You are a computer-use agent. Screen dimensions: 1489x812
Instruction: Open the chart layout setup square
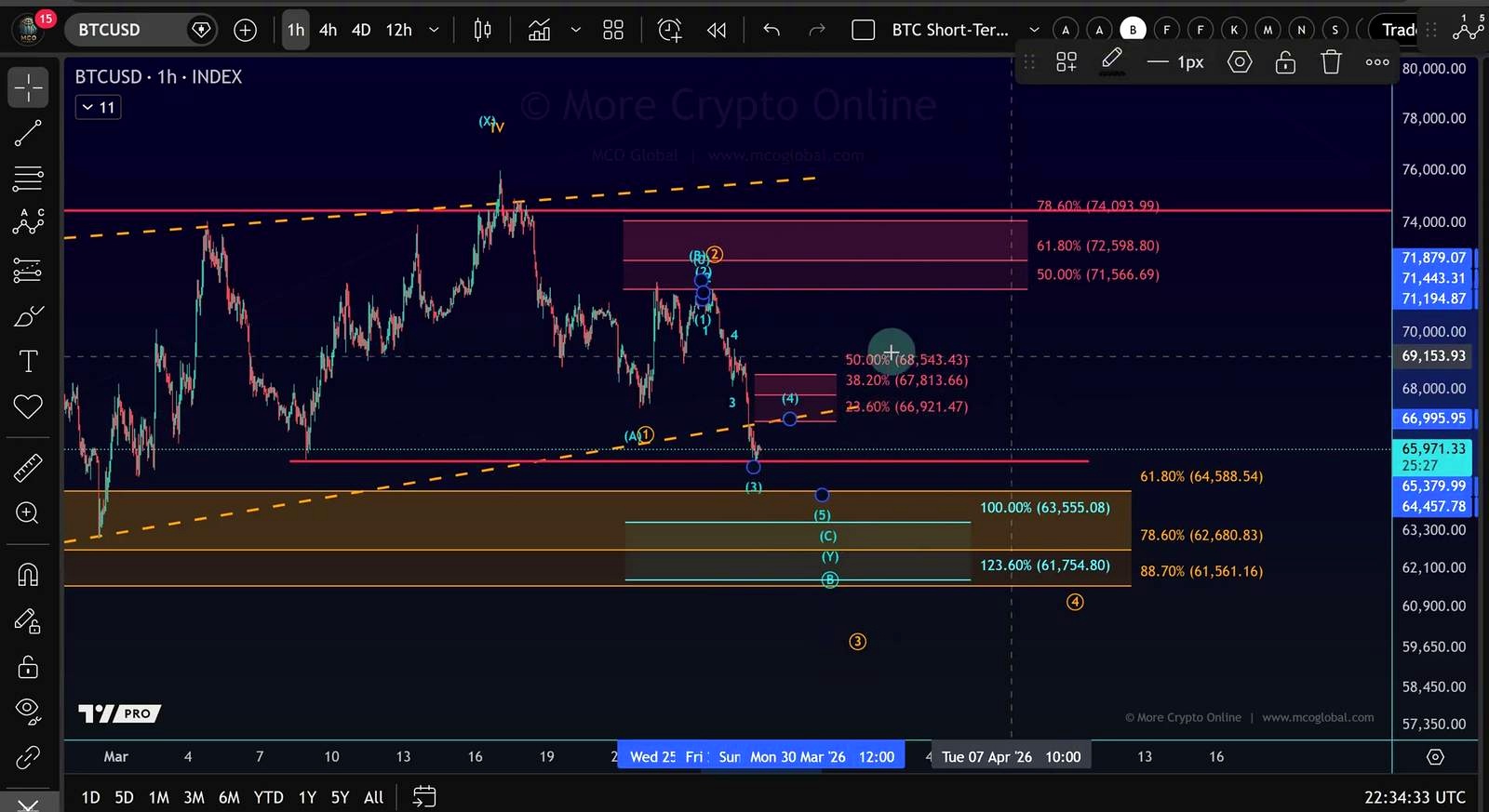864,30
